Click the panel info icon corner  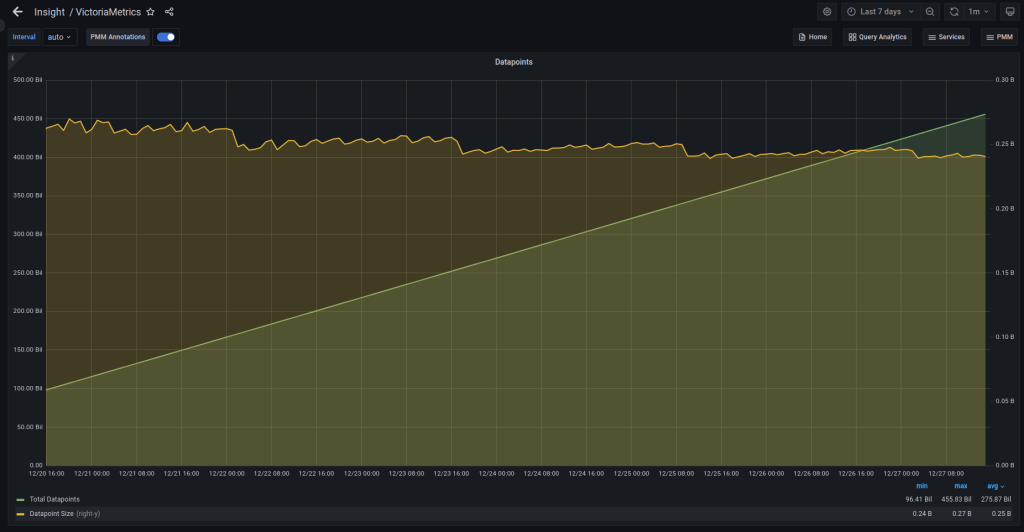[x=12, y=58]
